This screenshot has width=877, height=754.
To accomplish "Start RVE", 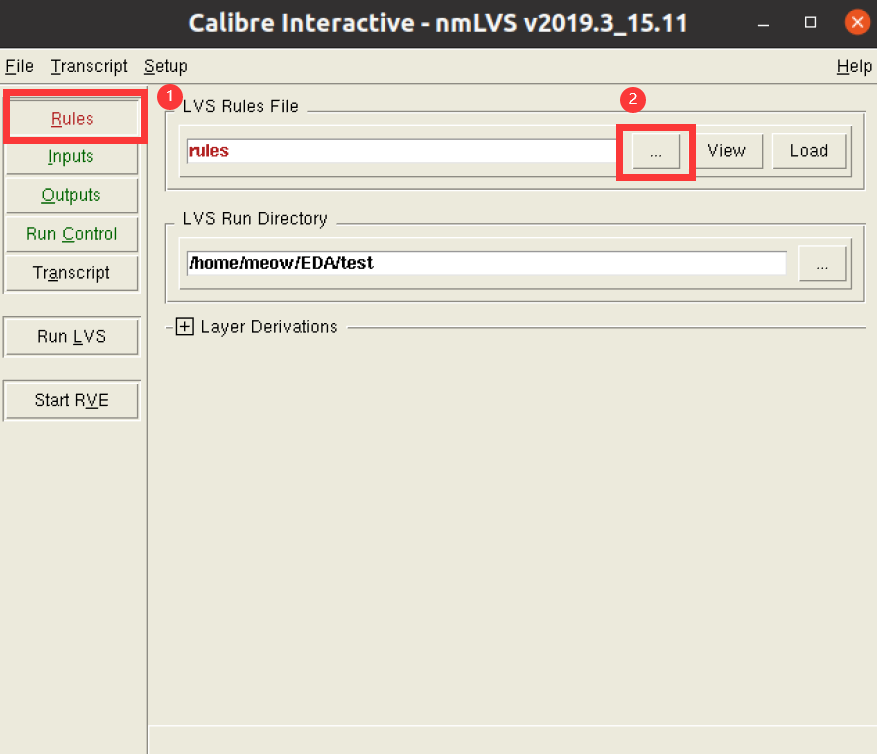I will coord(71,399).
